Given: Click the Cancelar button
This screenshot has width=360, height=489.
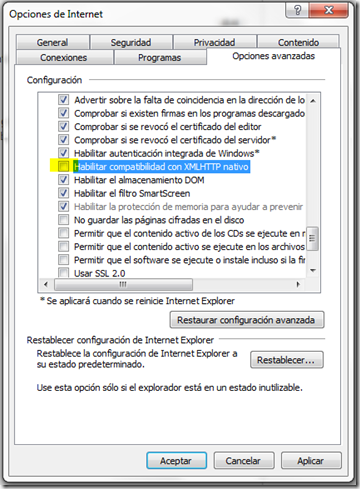Looking at the screenshot, I should click(x=243, y=461).
